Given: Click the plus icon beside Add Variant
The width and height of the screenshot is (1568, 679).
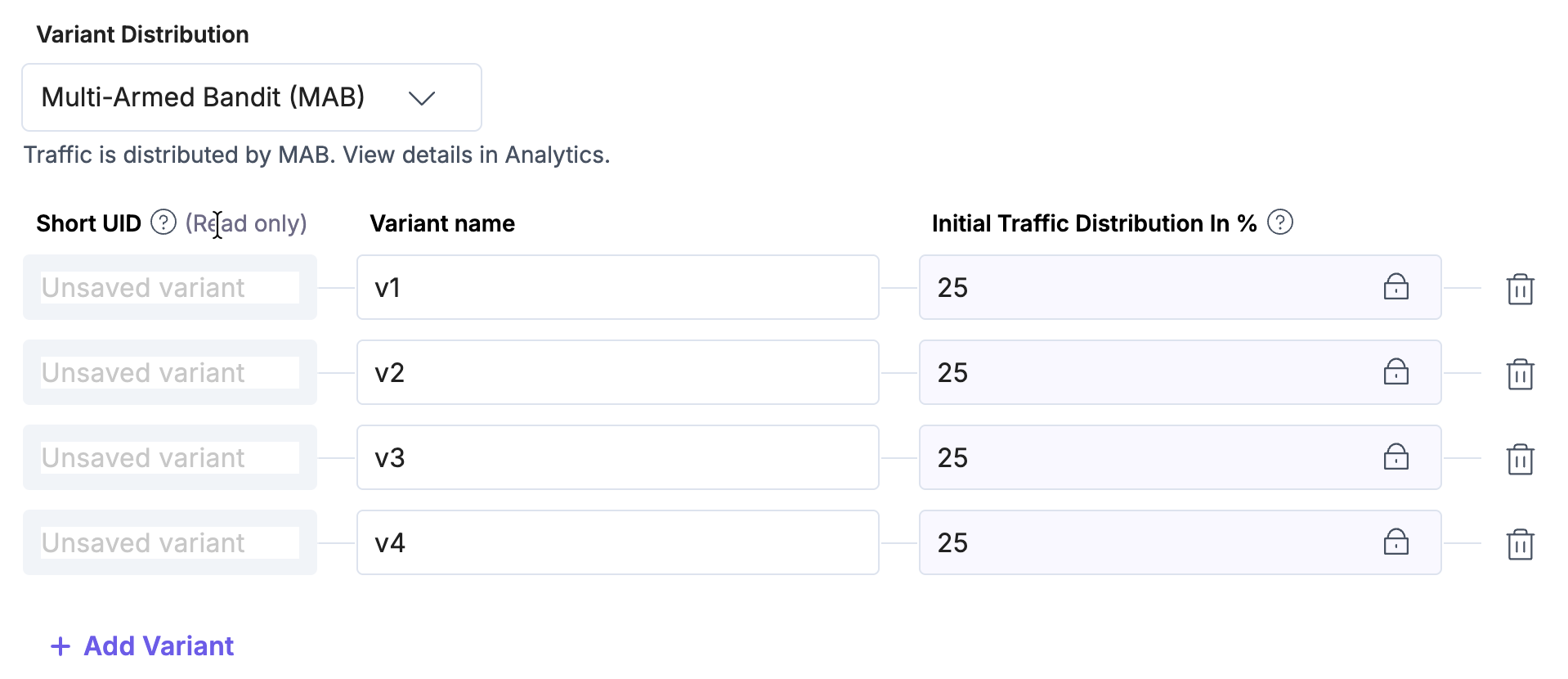Looking at the screenshot, I should 60,647.
